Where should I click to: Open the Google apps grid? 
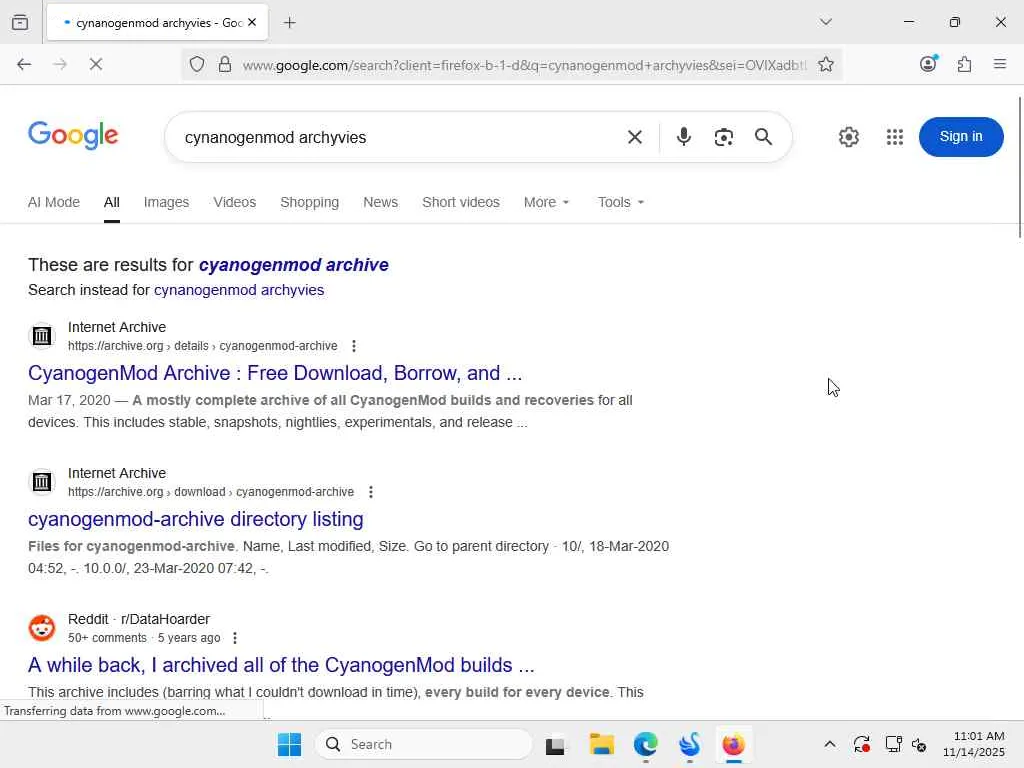click(895, 137)
